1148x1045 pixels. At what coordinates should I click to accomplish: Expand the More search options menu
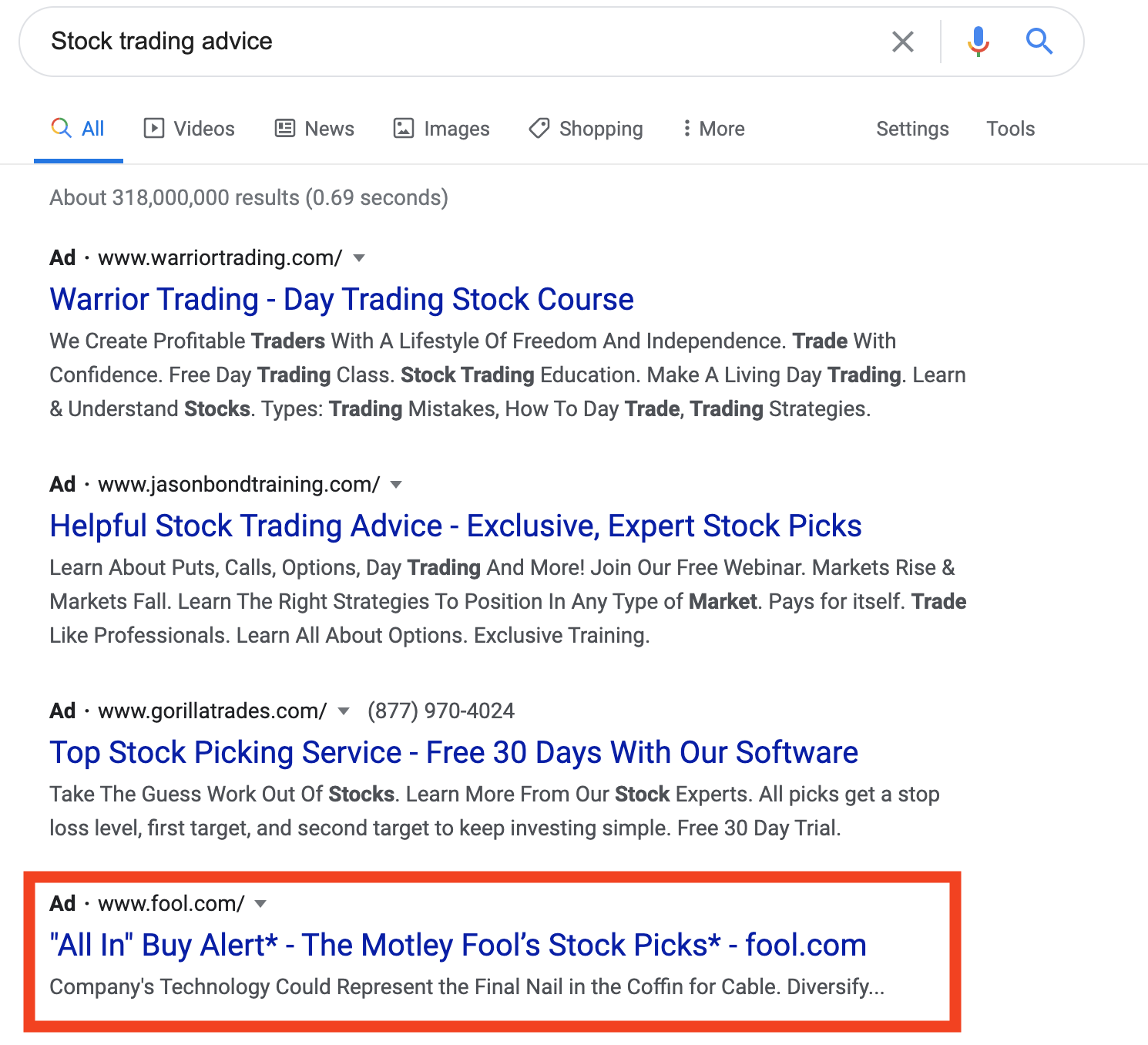tap(713, 129)
